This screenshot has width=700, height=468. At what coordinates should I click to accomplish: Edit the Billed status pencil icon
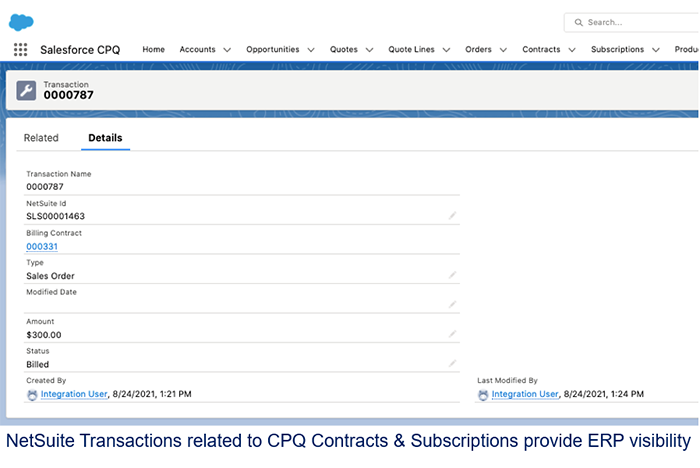[x=452, y=364]
